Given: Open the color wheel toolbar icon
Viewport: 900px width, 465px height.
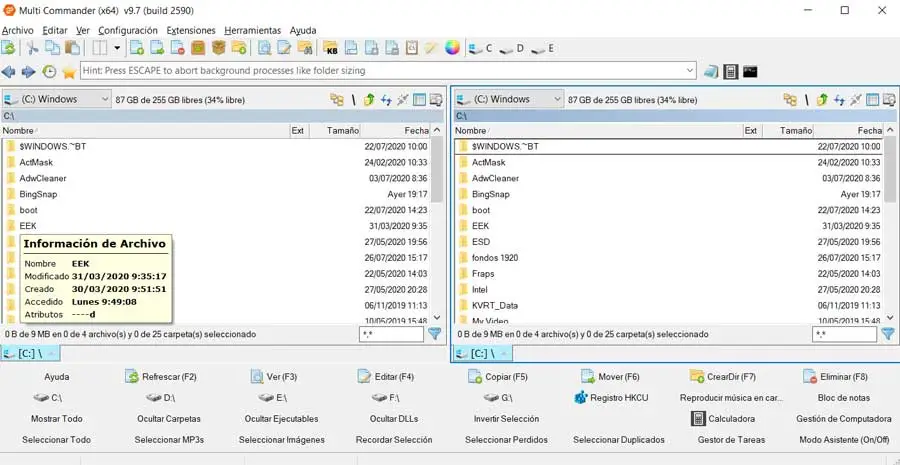Looking at the screenshot, I should (452, 48).
